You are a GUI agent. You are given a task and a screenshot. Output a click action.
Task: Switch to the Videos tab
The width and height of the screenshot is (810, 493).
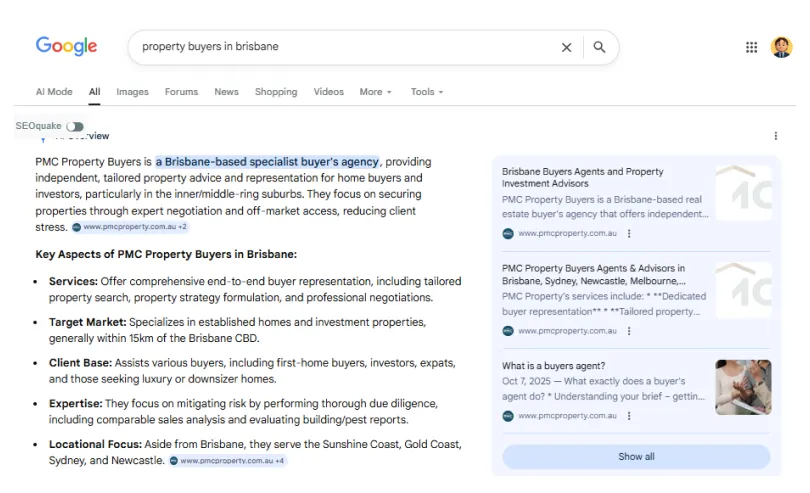tap(329, 92)
